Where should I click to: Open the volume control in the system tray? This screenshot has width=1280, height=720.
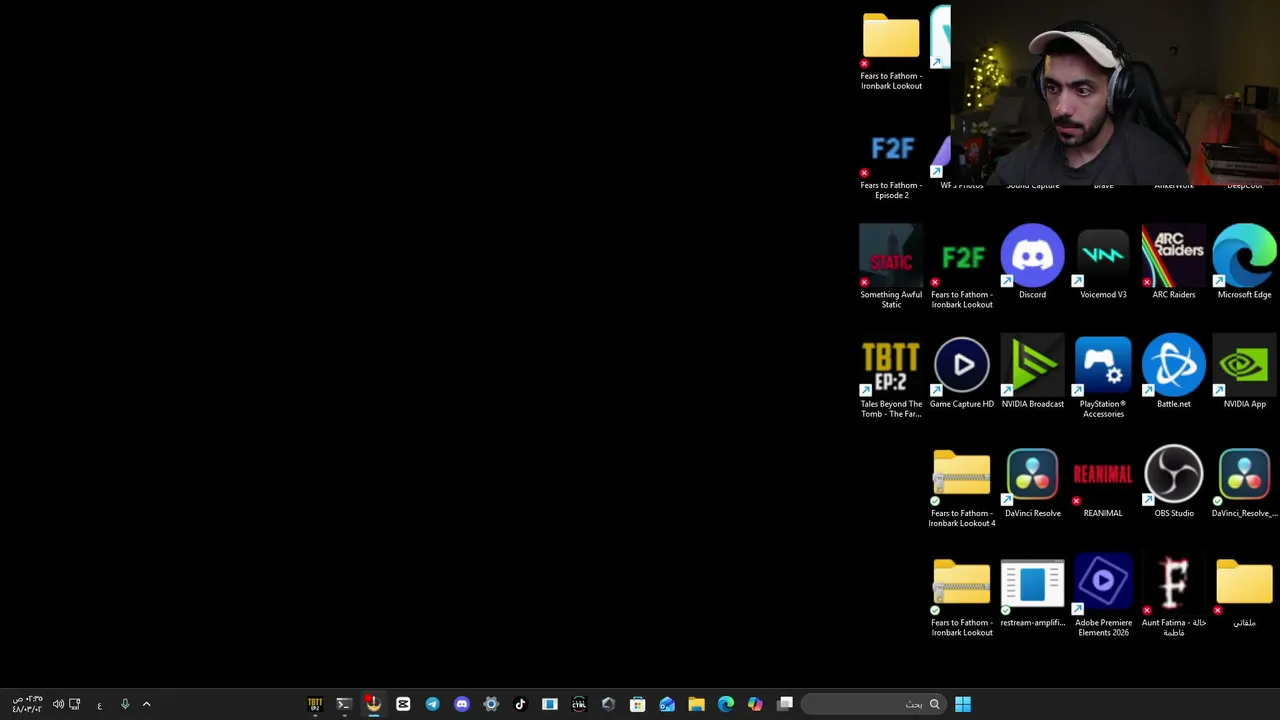pos(58,704)
